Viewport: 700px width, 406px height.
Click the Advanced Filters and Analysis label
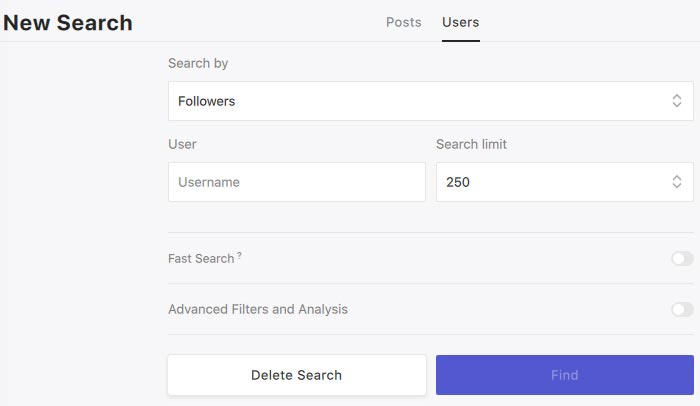[258, 310]
